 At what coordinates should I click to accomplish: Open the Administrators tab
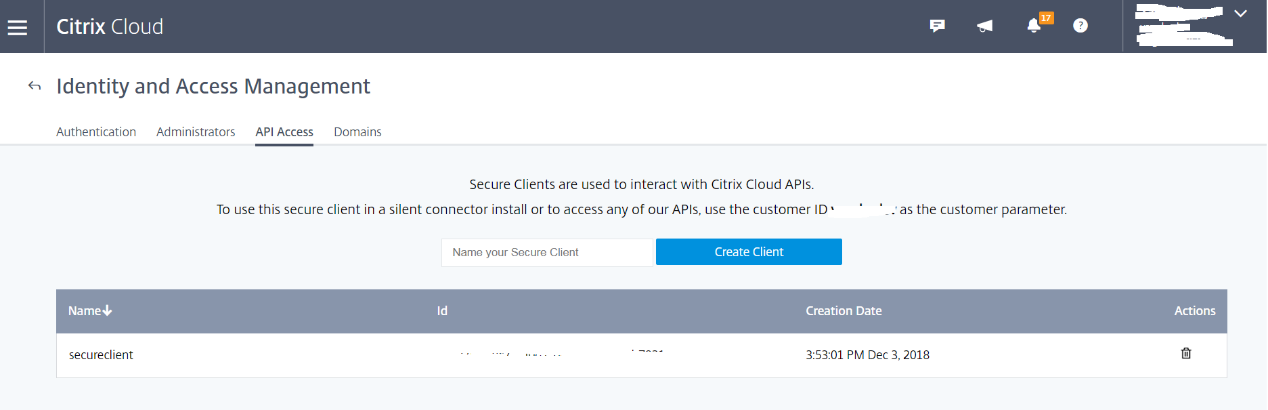196,132
